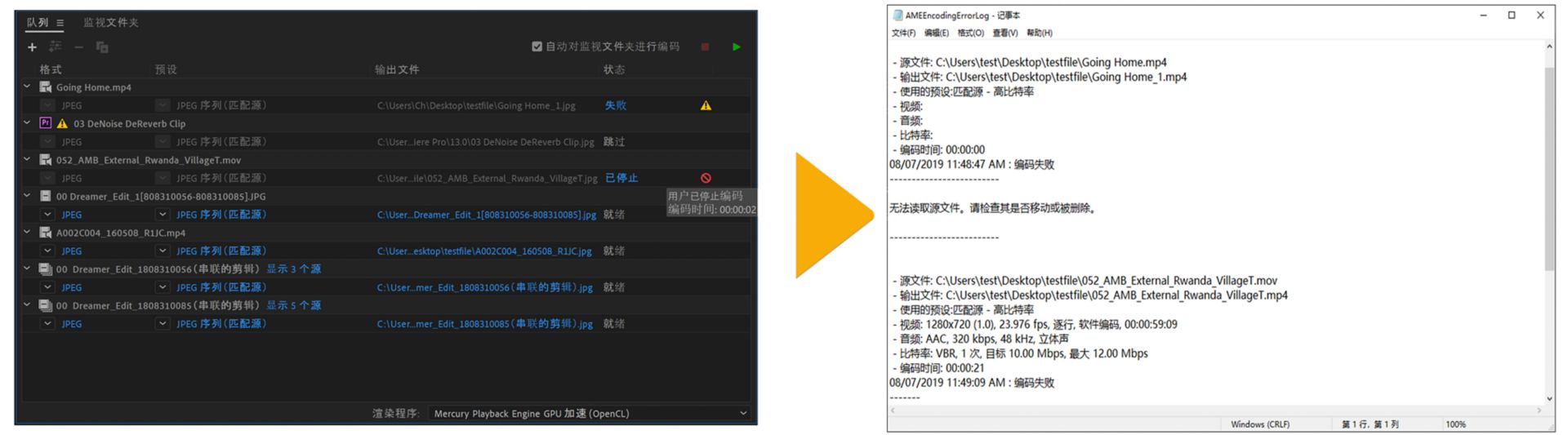Click the red stopped icon for 052_AMB row
Viewport: 1568px width, 435px height.
706,178
